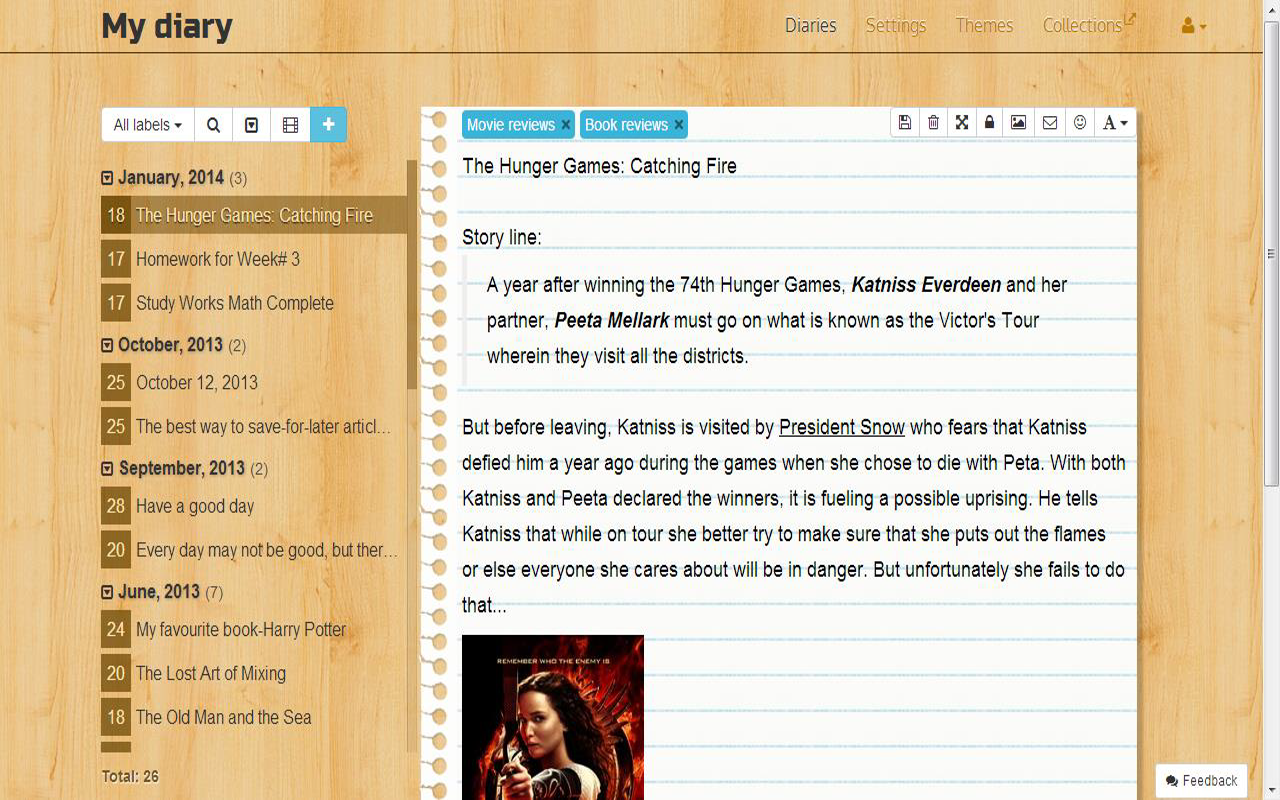This screenshot has width=1280, height=800.
Task: Open the calendar filter icon
Action: click(x=251, y=124)
